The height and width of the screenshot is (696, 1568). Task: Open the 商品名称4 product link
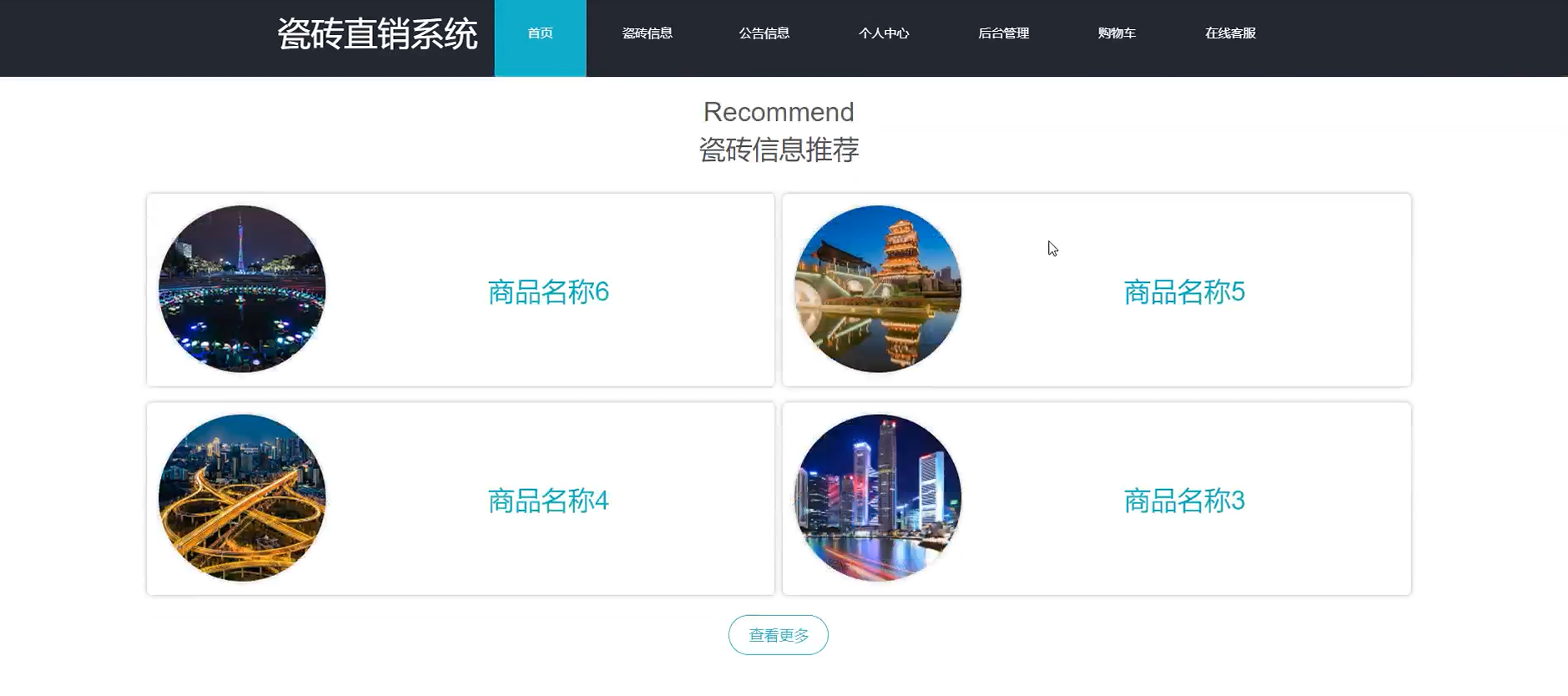pos(548,501)
